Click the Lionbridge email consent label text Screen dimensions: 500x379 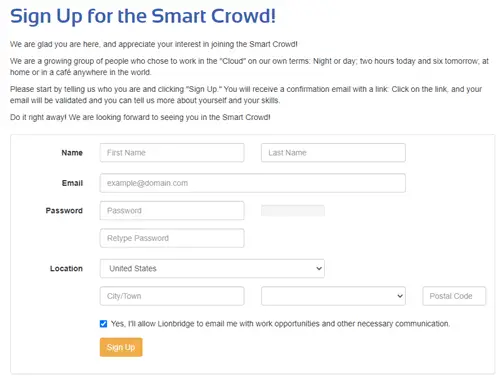coord(280,324)
